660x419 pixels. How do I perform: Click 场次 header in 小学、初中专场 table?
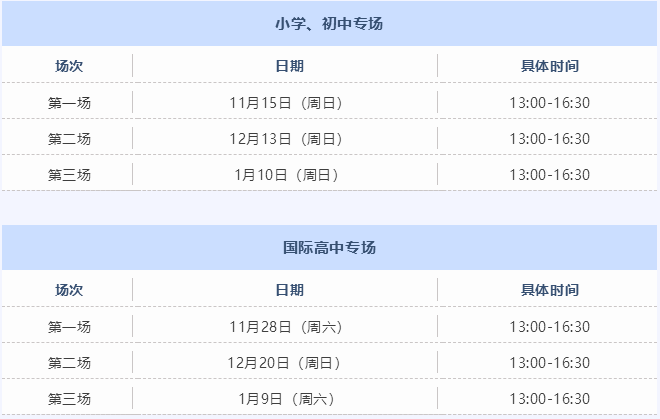point(69,66)
